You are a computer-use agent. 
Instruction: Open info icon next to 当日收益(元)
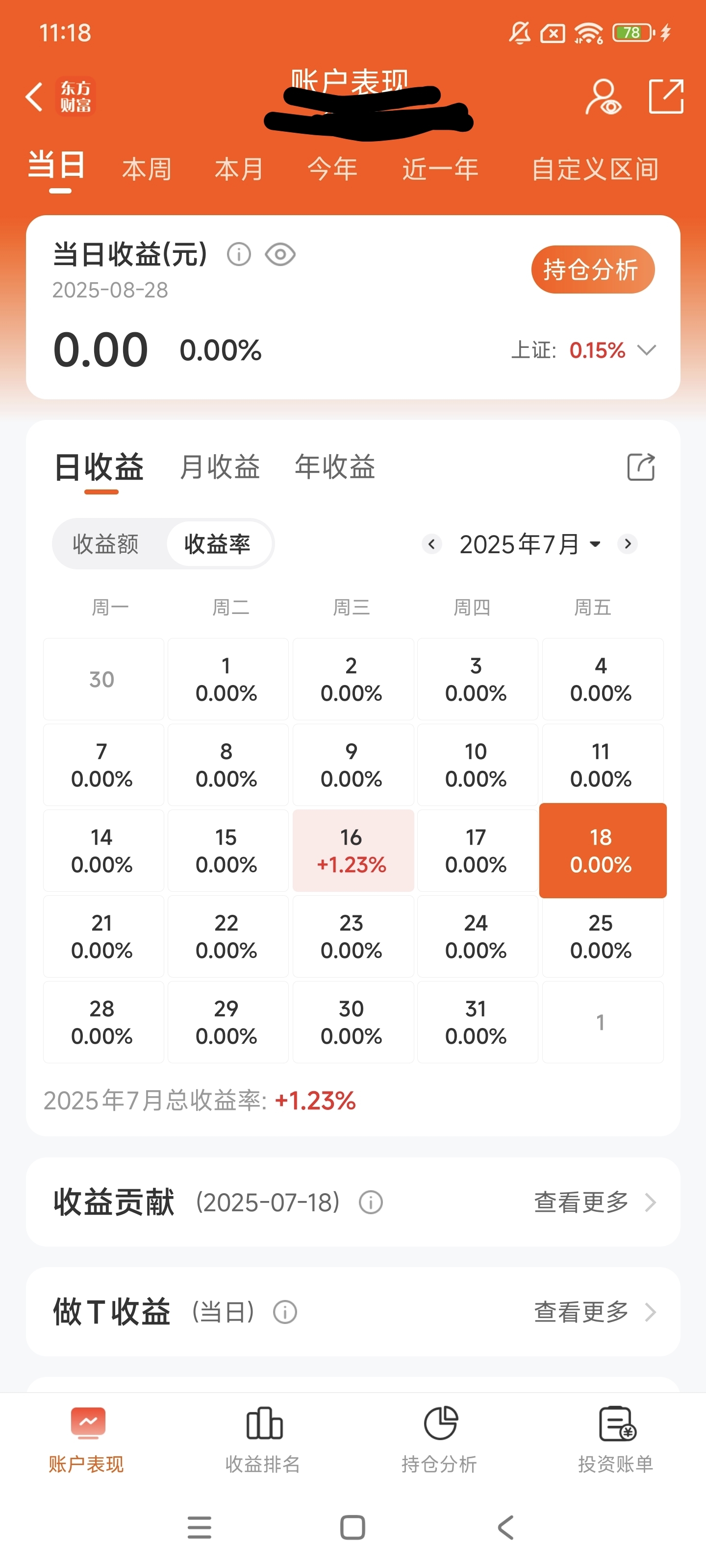[x=239, y=254]
